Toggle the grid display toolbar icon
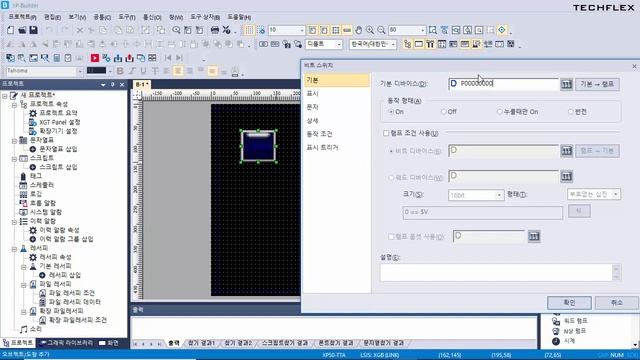This screenshot has height=360, width=640. [x=249, y=30]
